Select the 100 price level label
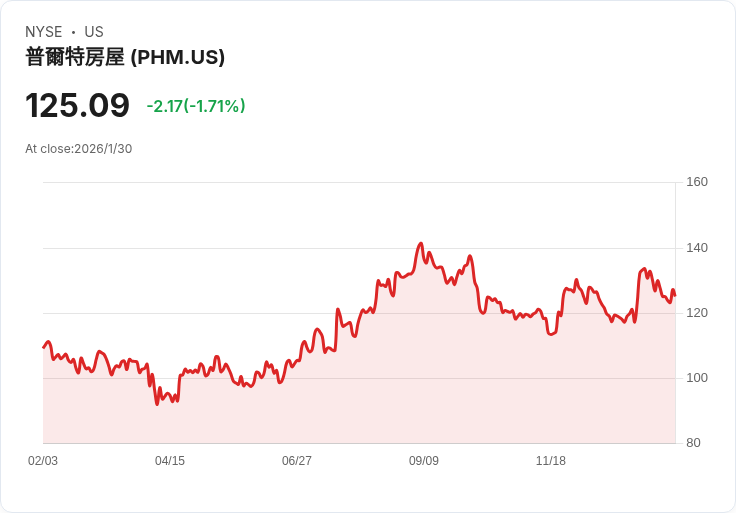The width and height of the screenshot is (736, 513). [x=697, y=378]
